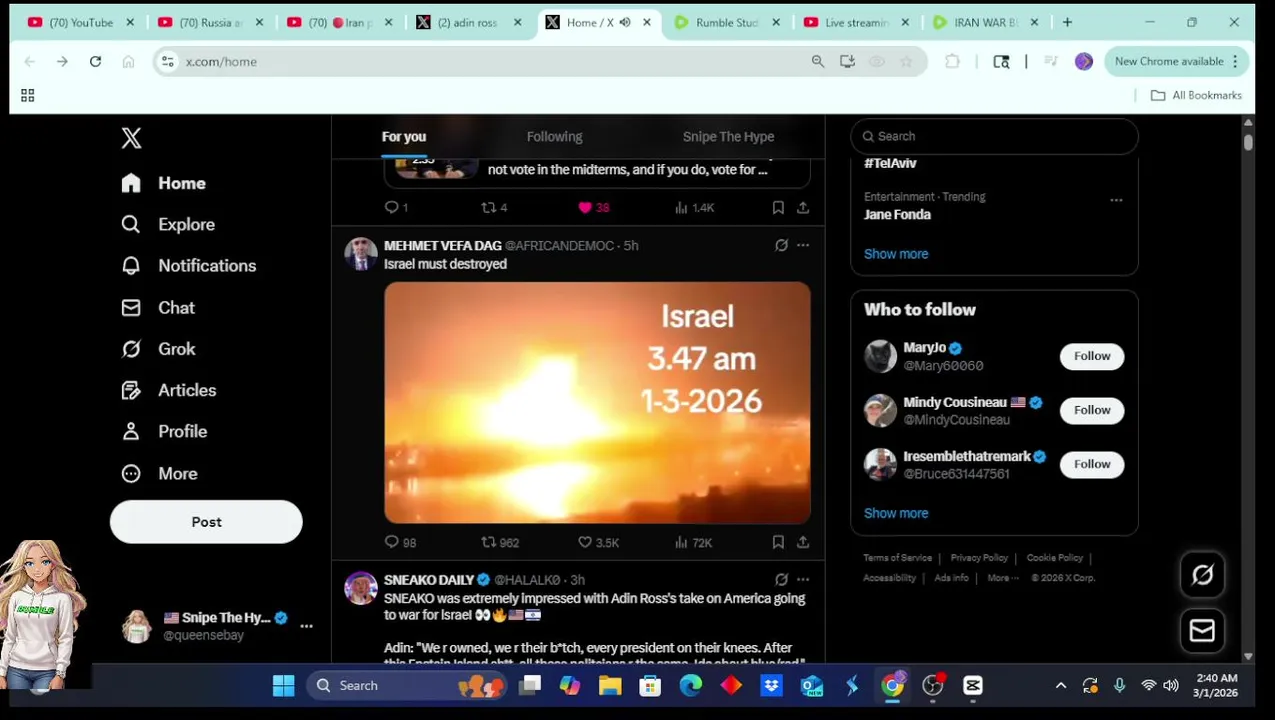Open All Bookmarks folder
Screen dimensions: 1275x720
coord(1196,95)
